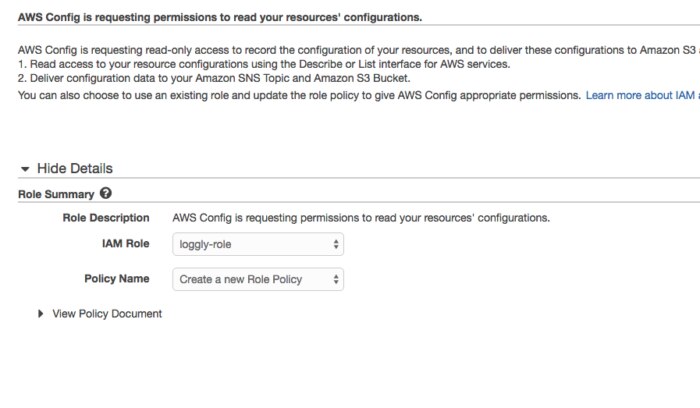700x408 pixels.
Task: Click the arrows on the Policy Name selector
Action: coord(336,280)
